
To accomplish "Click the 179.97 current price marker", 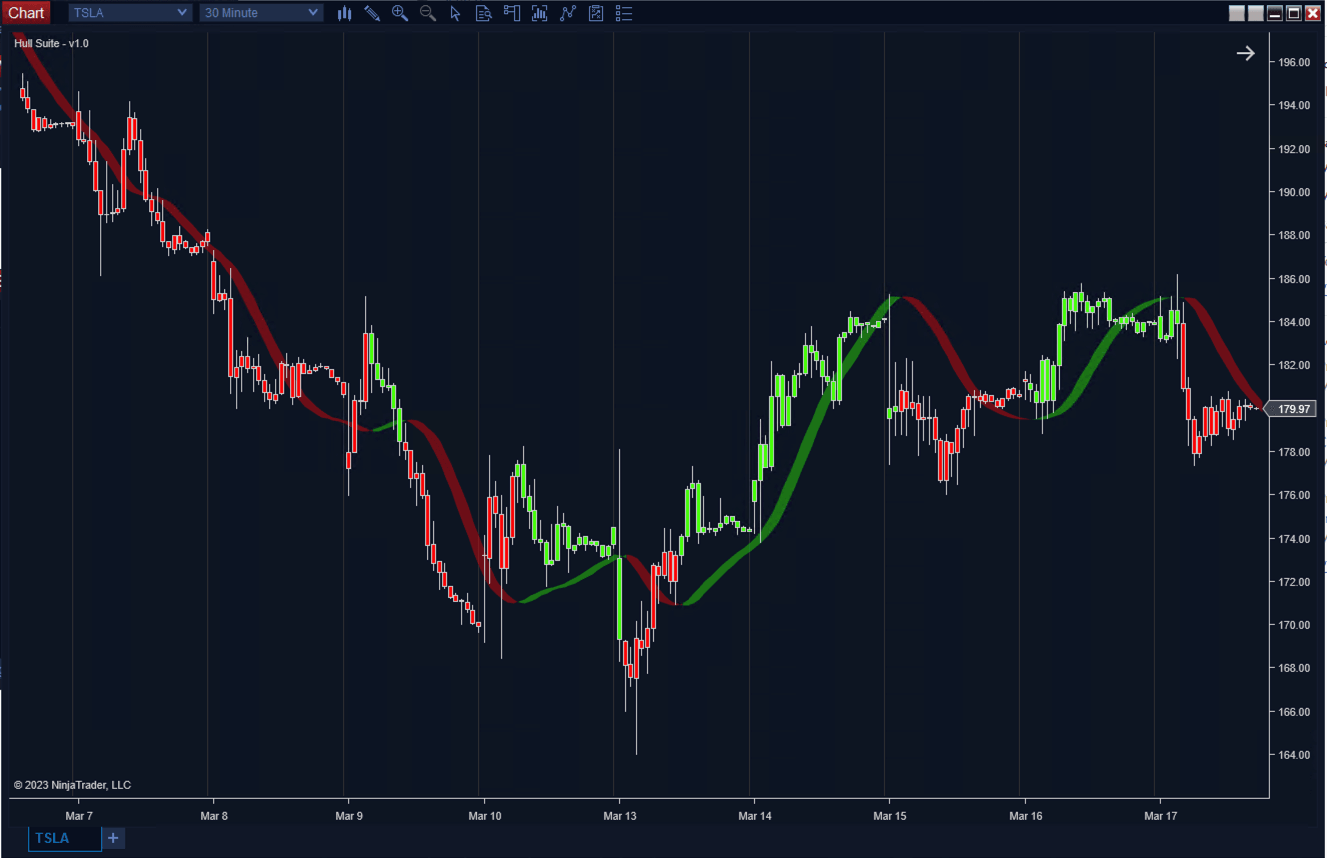I will [1294, 409].
